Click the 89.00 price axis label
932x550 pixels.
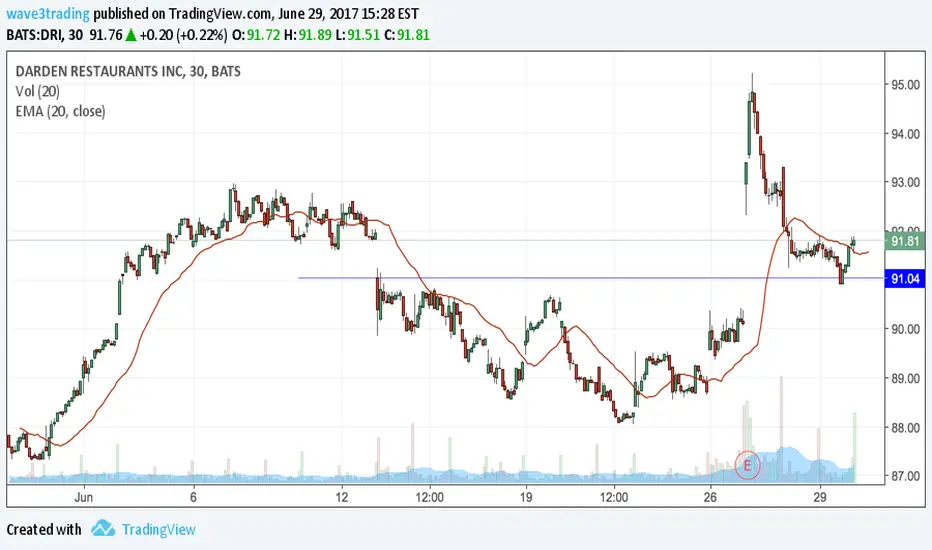pyautogui.click(x=905, y=379)
